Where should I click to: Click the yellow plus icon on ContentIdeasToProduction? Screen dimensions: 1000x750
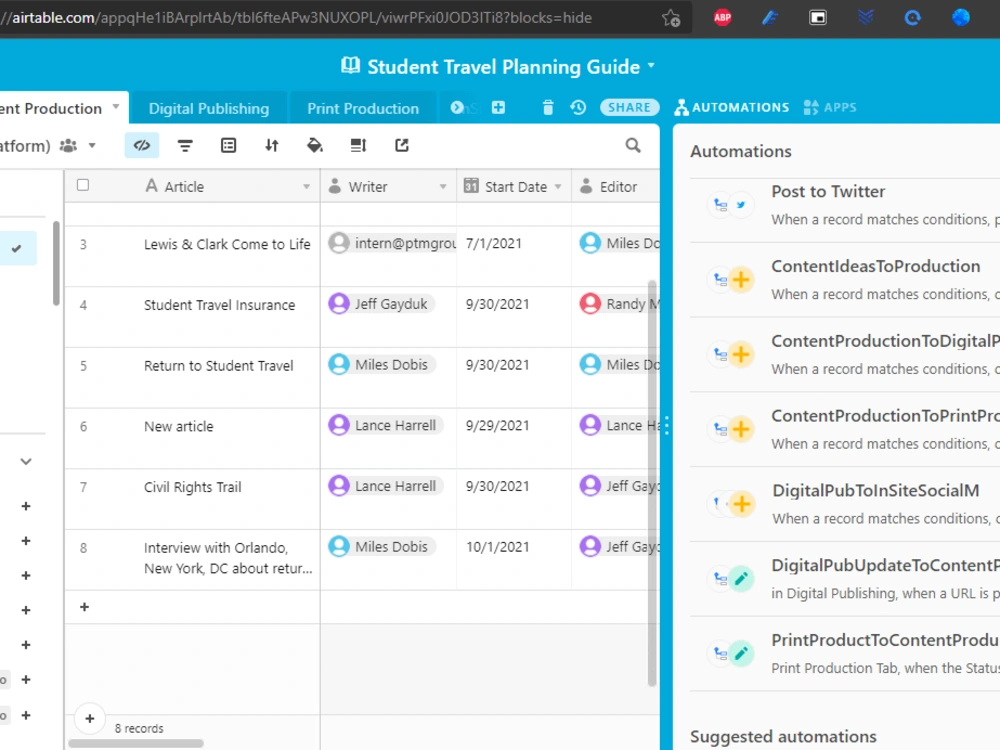(741, 279)
